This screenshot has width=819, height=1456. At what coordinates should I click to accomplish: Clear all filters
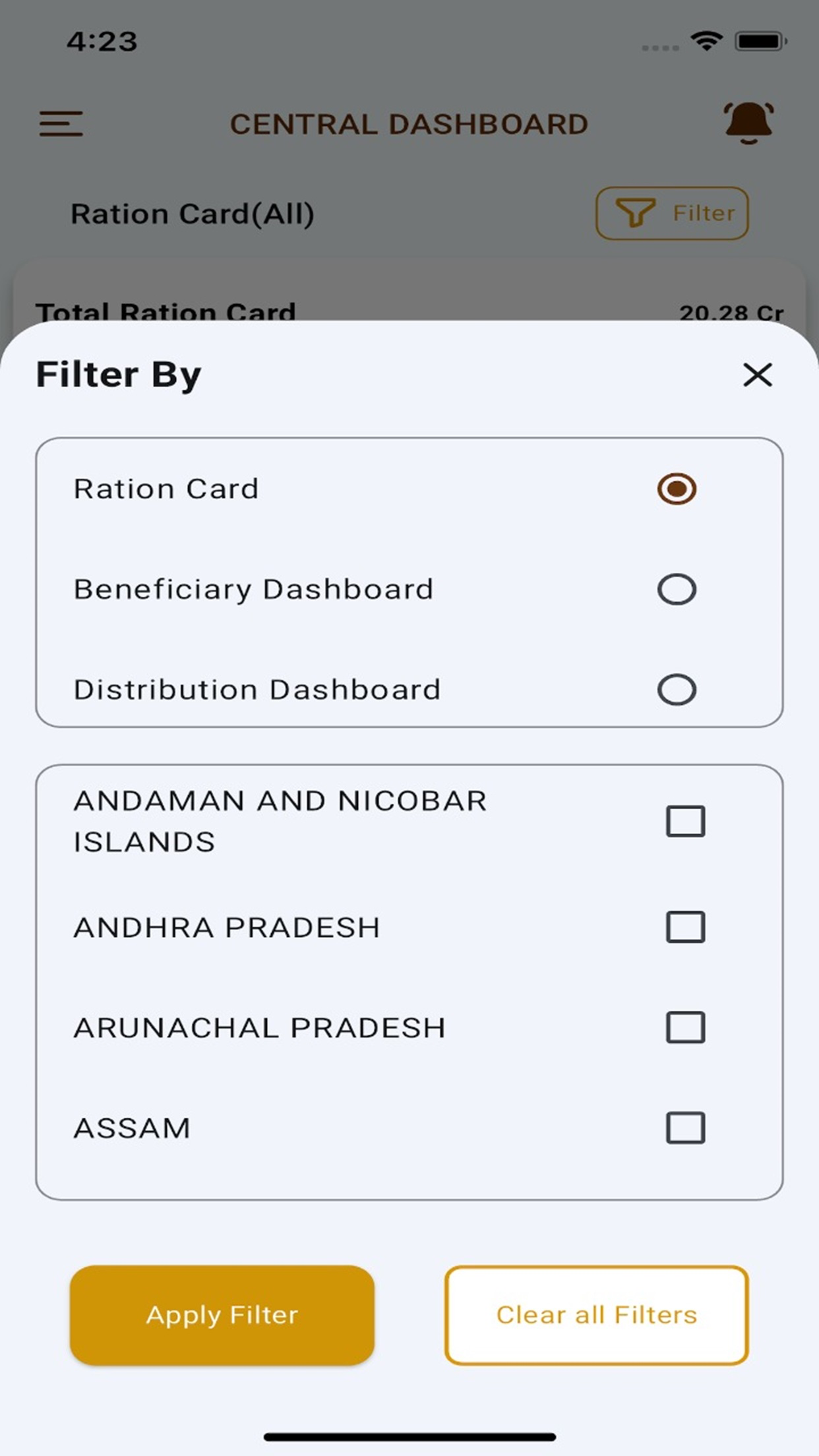[597, 1315]
